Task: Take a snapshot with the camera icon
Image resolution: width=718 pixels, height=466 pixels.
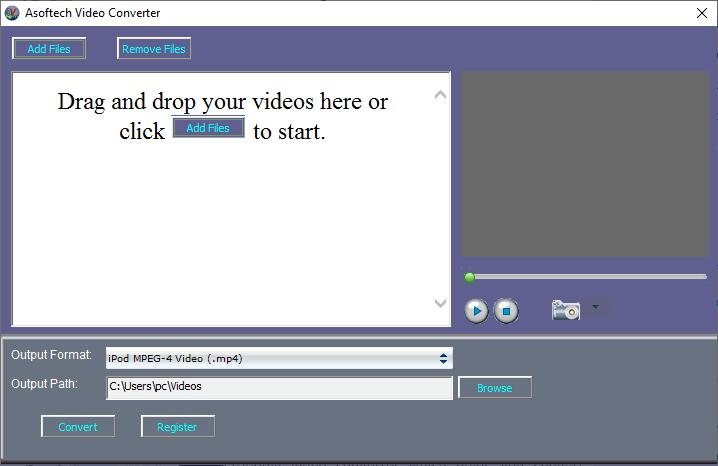Action: pyautogui.click(x=566, y=310)
